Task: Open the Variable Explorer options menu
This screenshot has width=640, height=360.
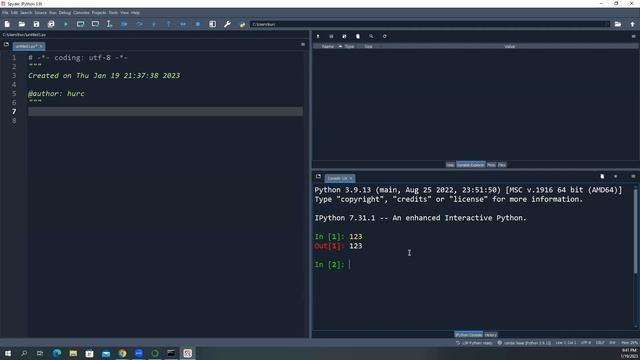Action: tap(633, 36)
